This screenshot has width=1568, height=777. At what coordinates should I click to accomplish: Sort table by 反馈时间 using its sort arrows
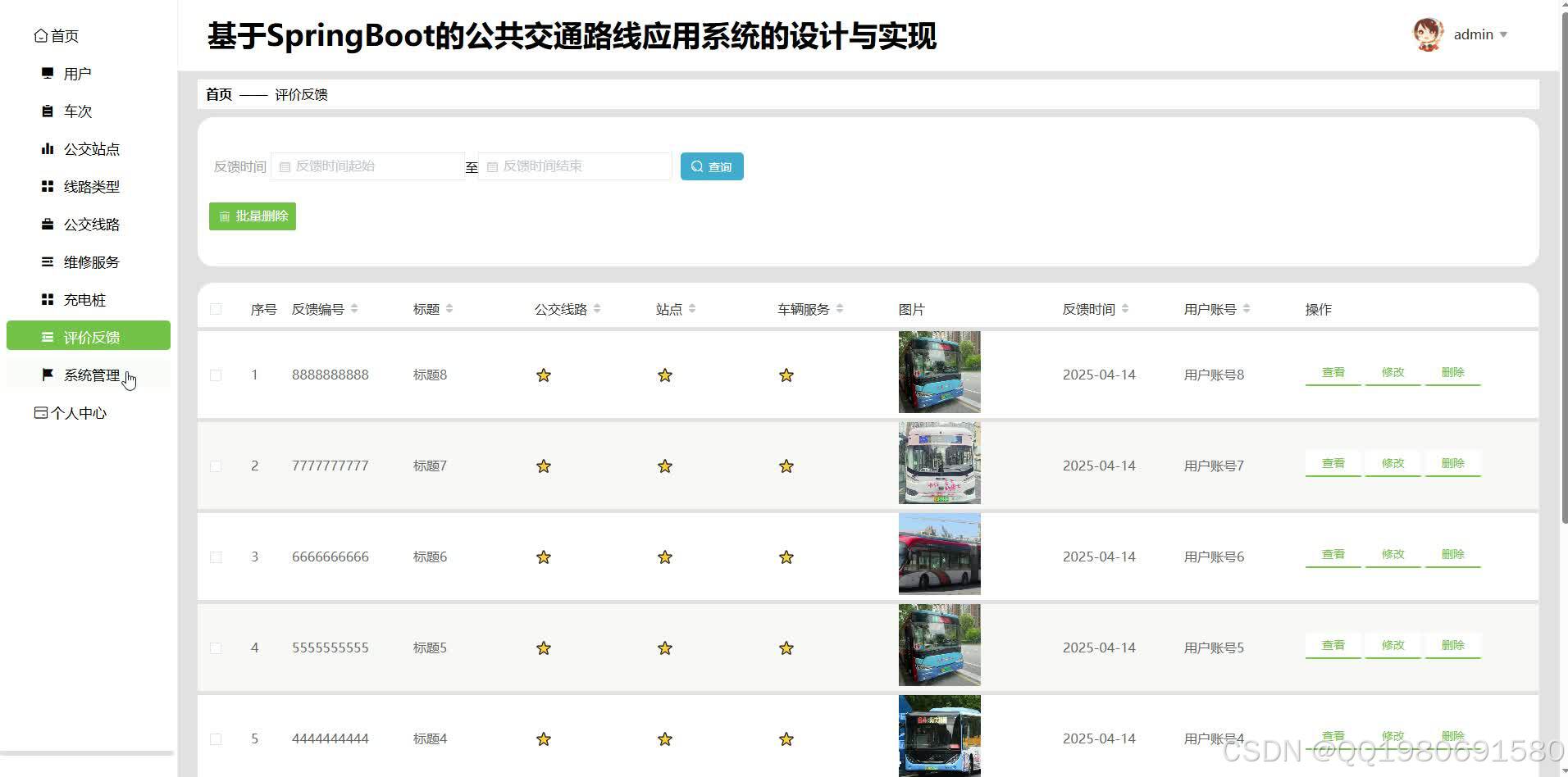[1125, 308]
